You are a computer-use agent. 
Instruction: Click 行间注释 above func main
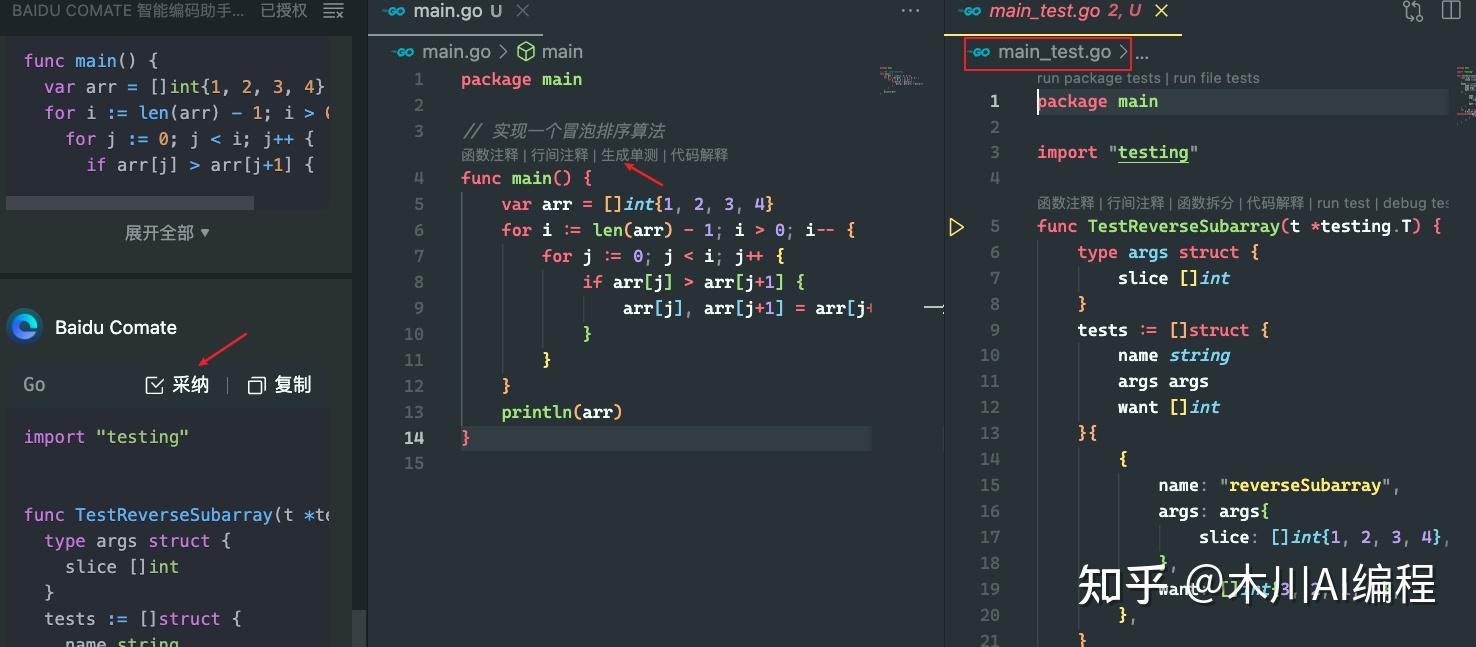coord(559,155)
